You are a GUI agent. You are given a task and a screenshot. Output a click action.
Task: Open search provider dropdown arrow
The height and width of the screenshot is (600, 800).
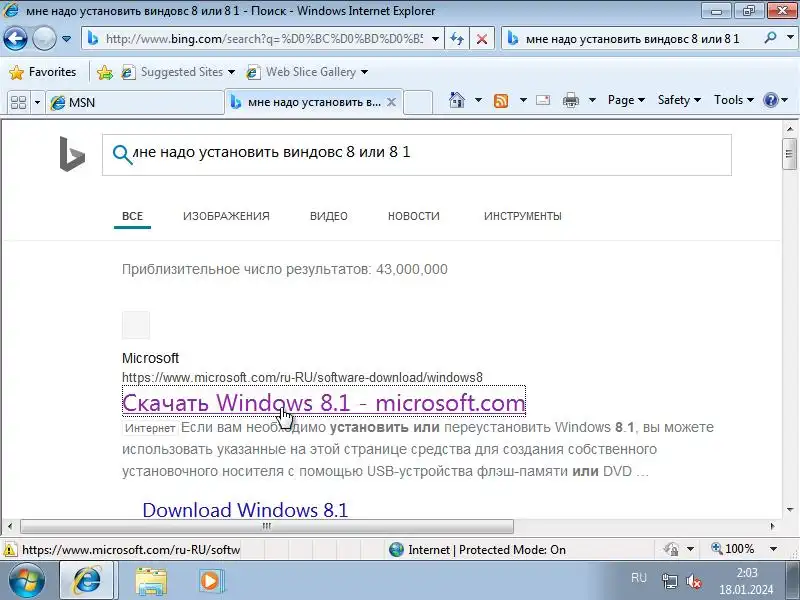pos(790,38)
